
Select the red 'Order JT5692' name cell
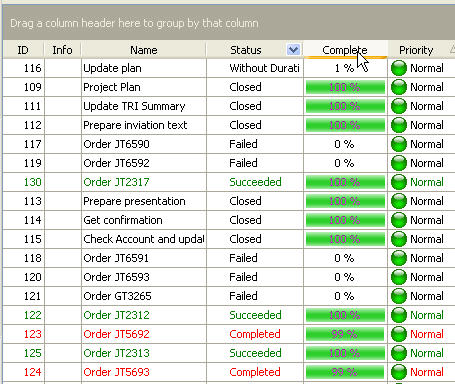pos(144,334)
